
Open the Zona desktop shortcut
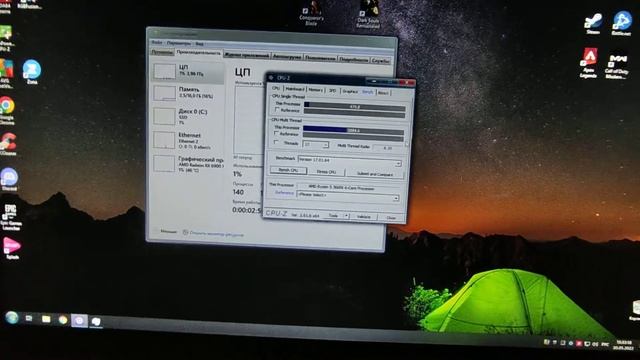[x=32, y=72]
